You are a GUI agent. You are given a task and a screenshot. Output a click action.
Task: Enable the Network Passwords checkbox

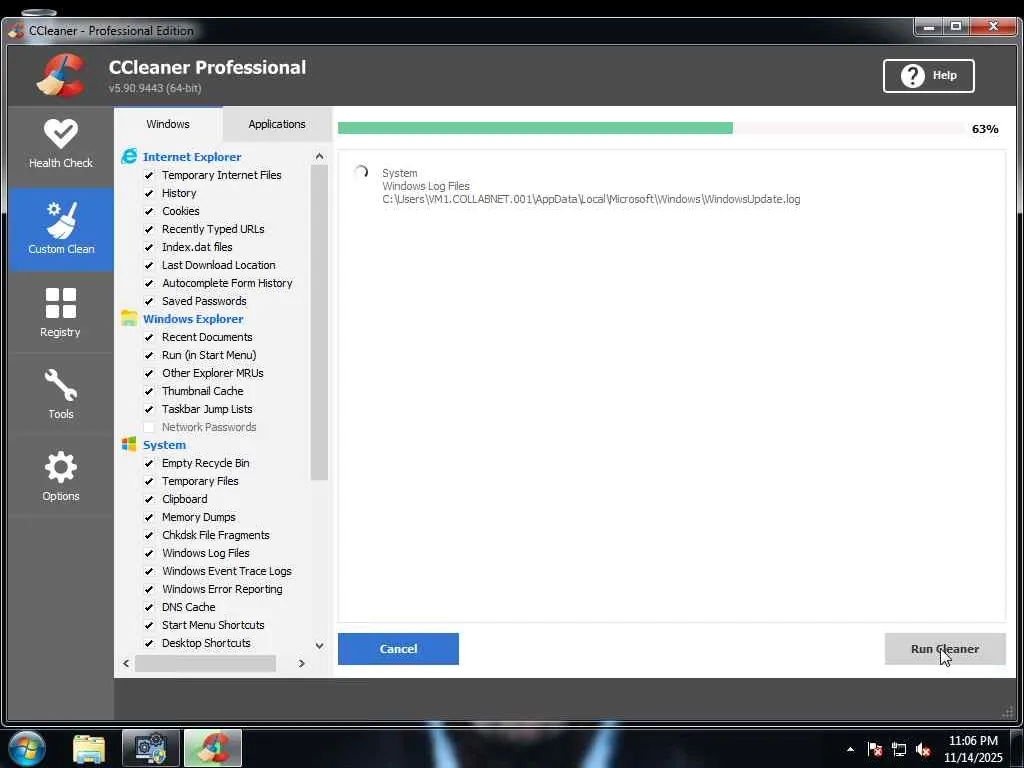[x=149, y=427]
